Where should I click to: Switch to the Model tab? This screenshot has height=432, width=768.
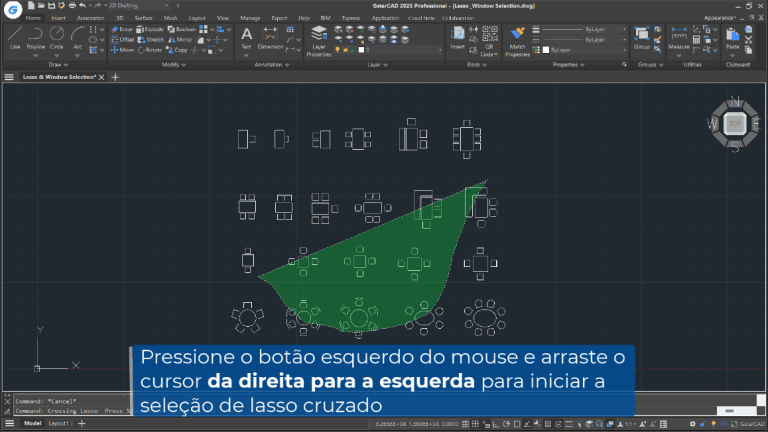click(x=33, y=424)
